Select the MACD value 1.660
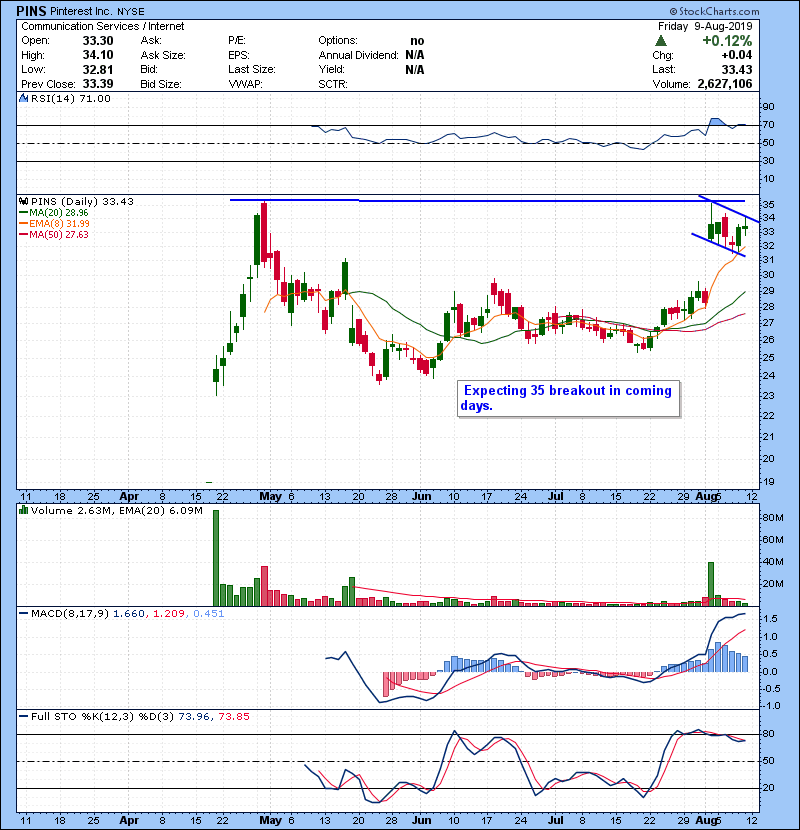800x830 pixels. (x=129, y=614)
